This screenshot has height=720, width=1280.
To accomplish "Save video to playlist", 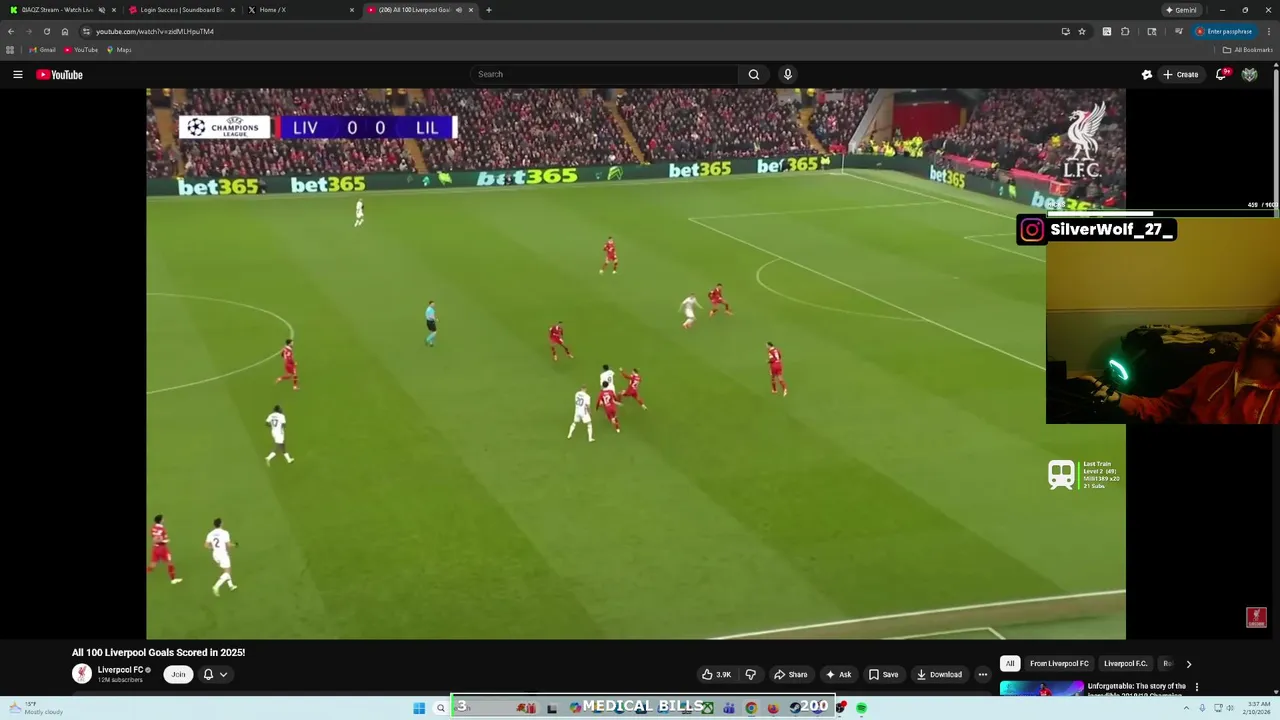I will [x=883, y=674].
